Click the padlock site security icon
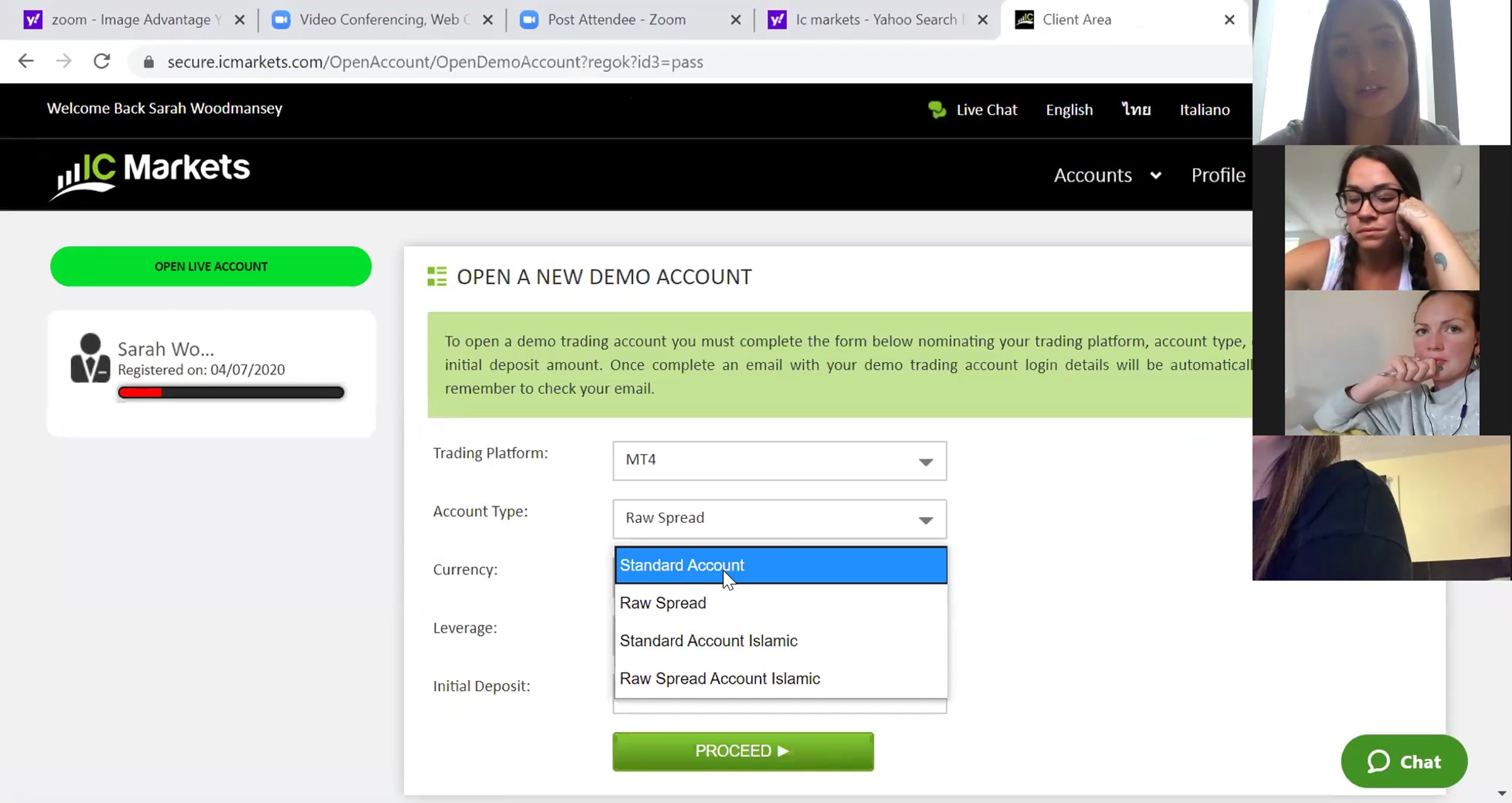1512x803 pixels. point(149,62)
